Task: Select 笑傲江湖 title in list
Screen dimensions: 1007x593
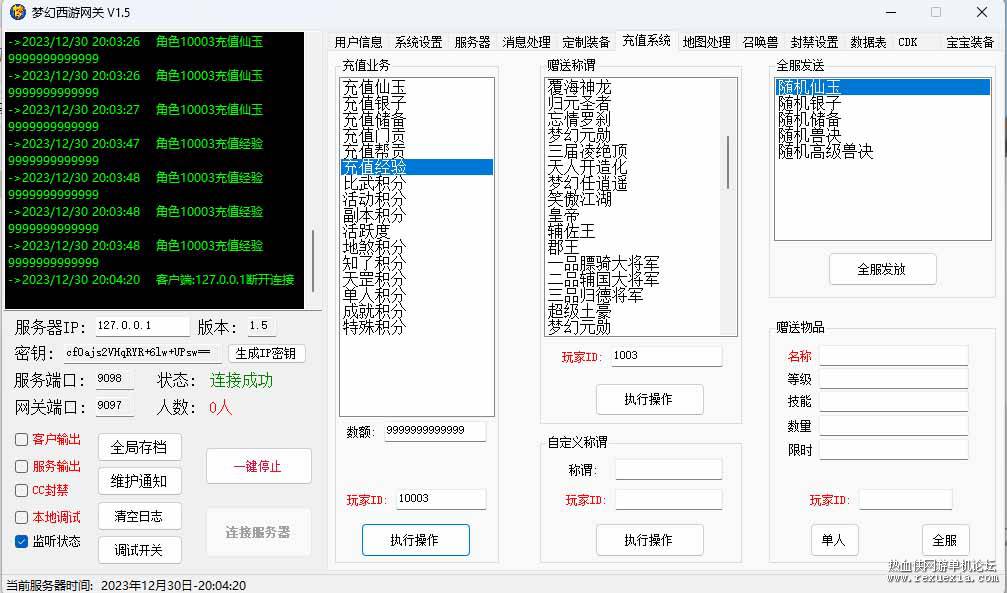Action: pos(633,199)
